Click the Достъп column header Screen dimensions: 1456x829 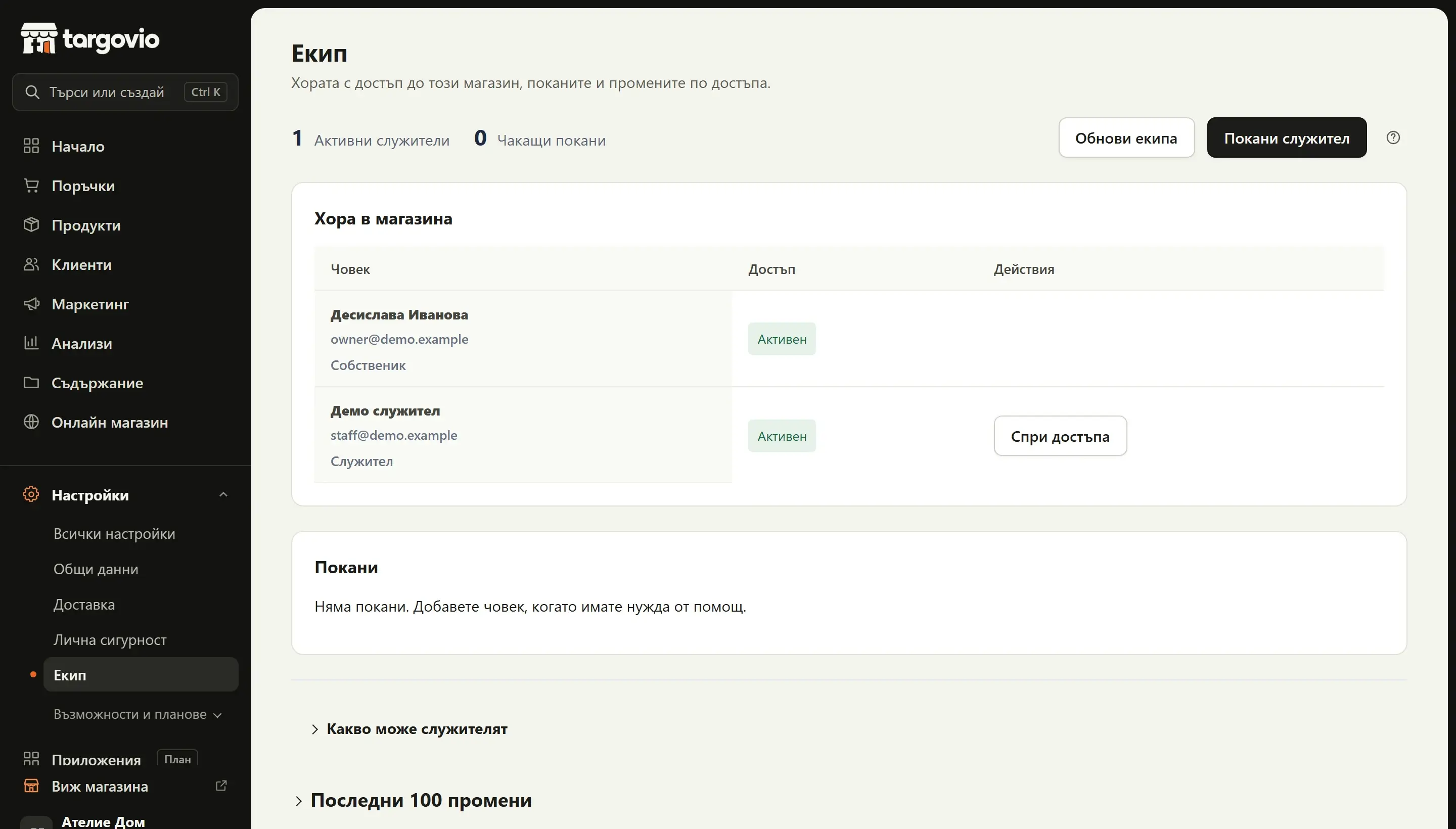point(771,269)
